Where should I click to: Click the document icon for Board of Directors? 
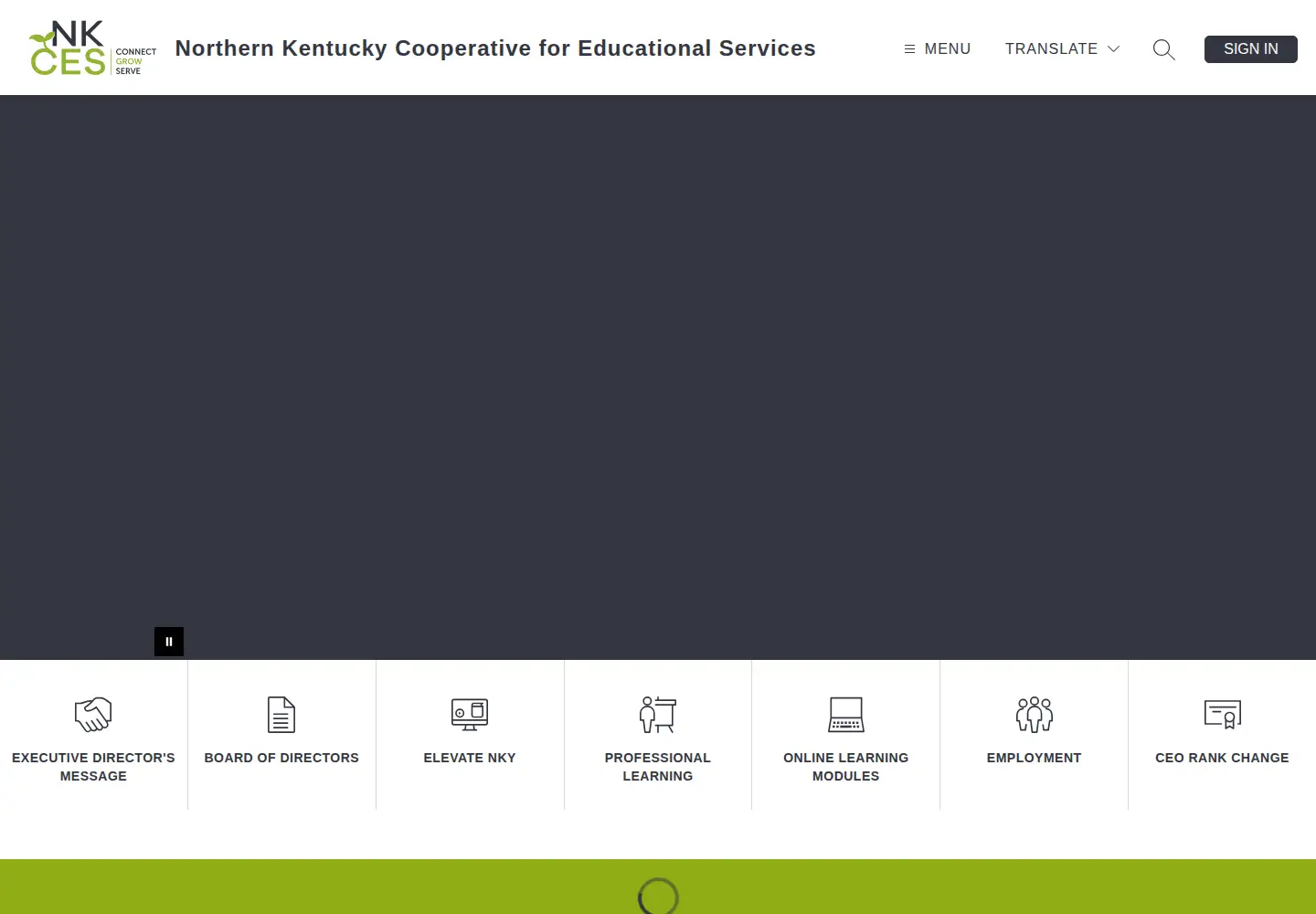(x=281, y=715)
